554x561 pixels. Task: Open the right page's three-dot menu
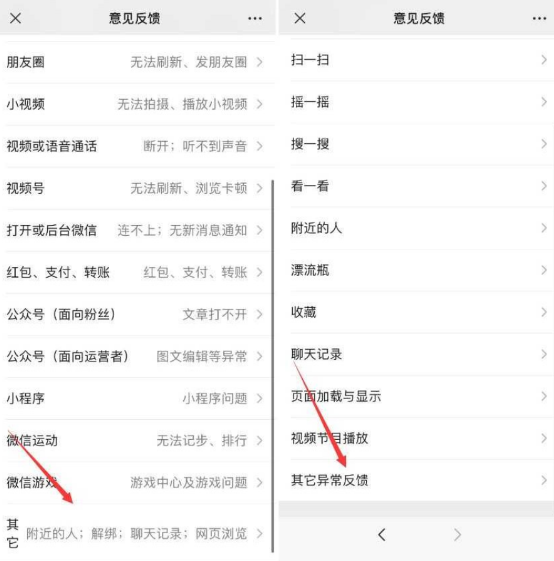(x=539, y=18)
